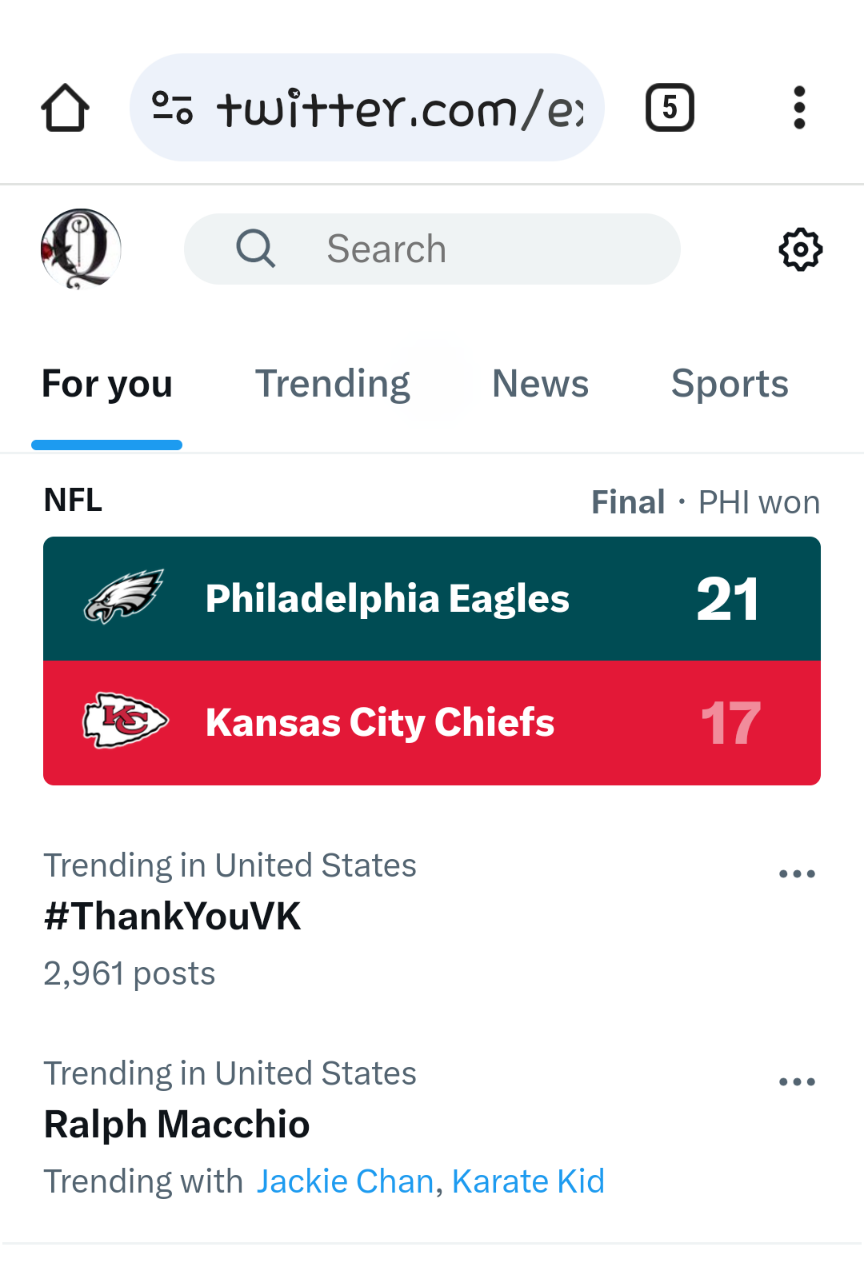
Task: Switch to the Trending tab
Action: 332,384
